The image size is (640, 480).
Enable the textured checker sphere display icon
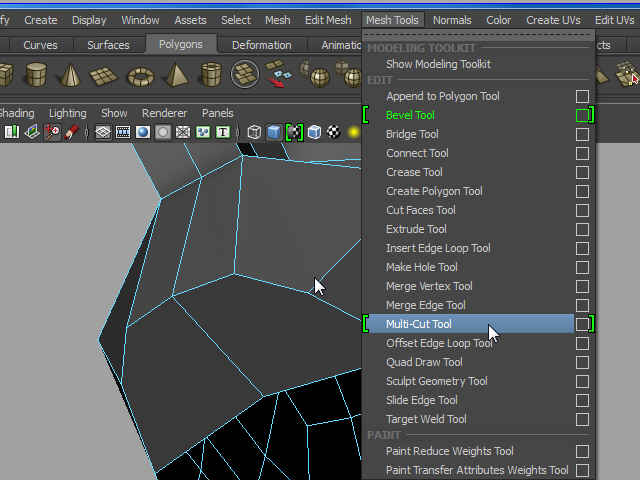[334, 132]
